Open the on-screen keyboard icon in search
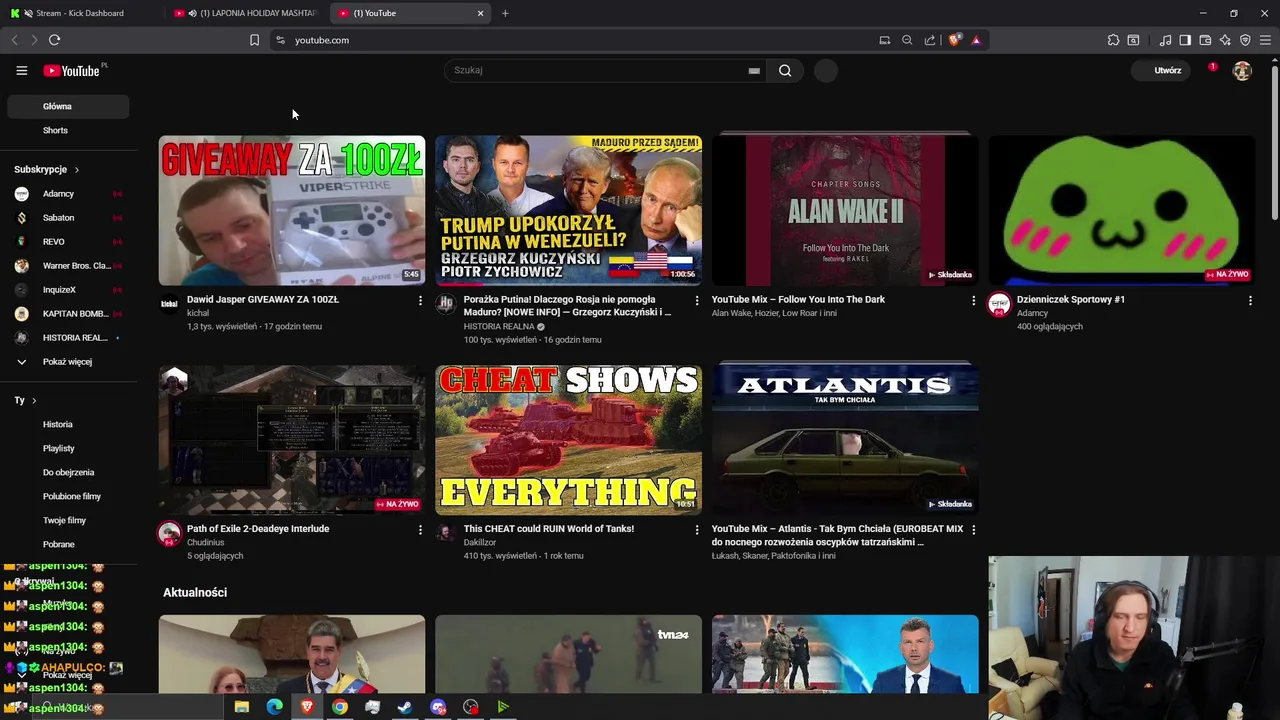The width and height of the screenshot is (1280, 720). tap(754, 71)
